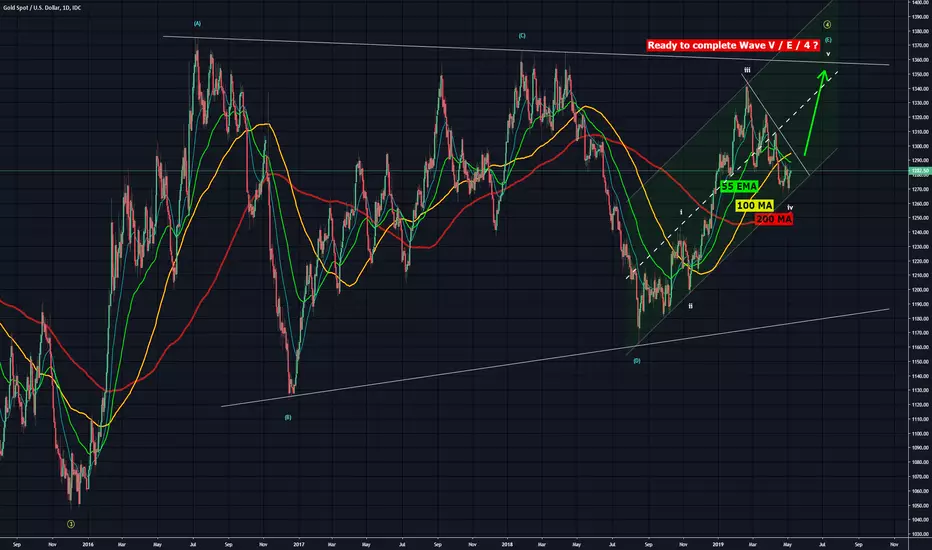Select the yellow "100 MA" label

point(754,206)
